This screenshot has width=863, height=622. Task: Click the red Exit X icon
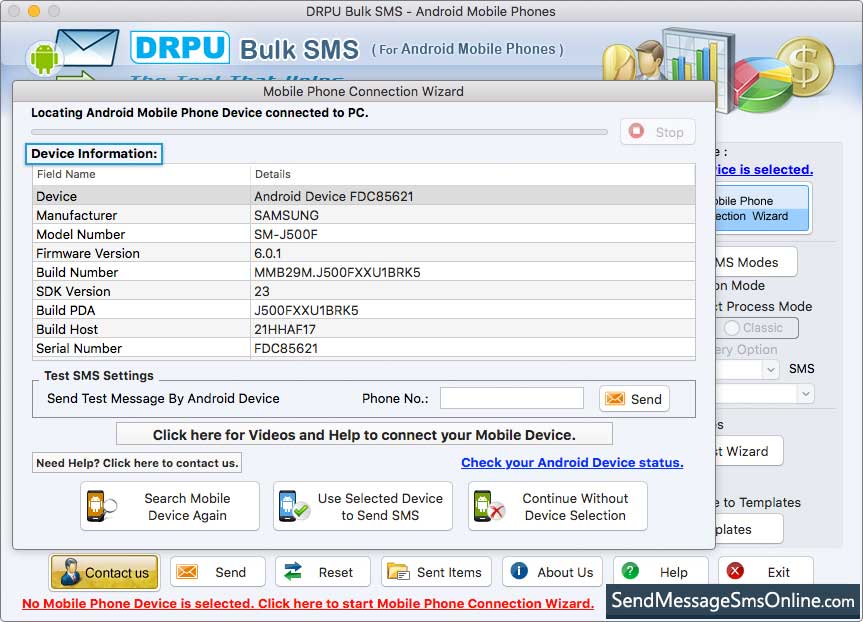pos(735,571)
